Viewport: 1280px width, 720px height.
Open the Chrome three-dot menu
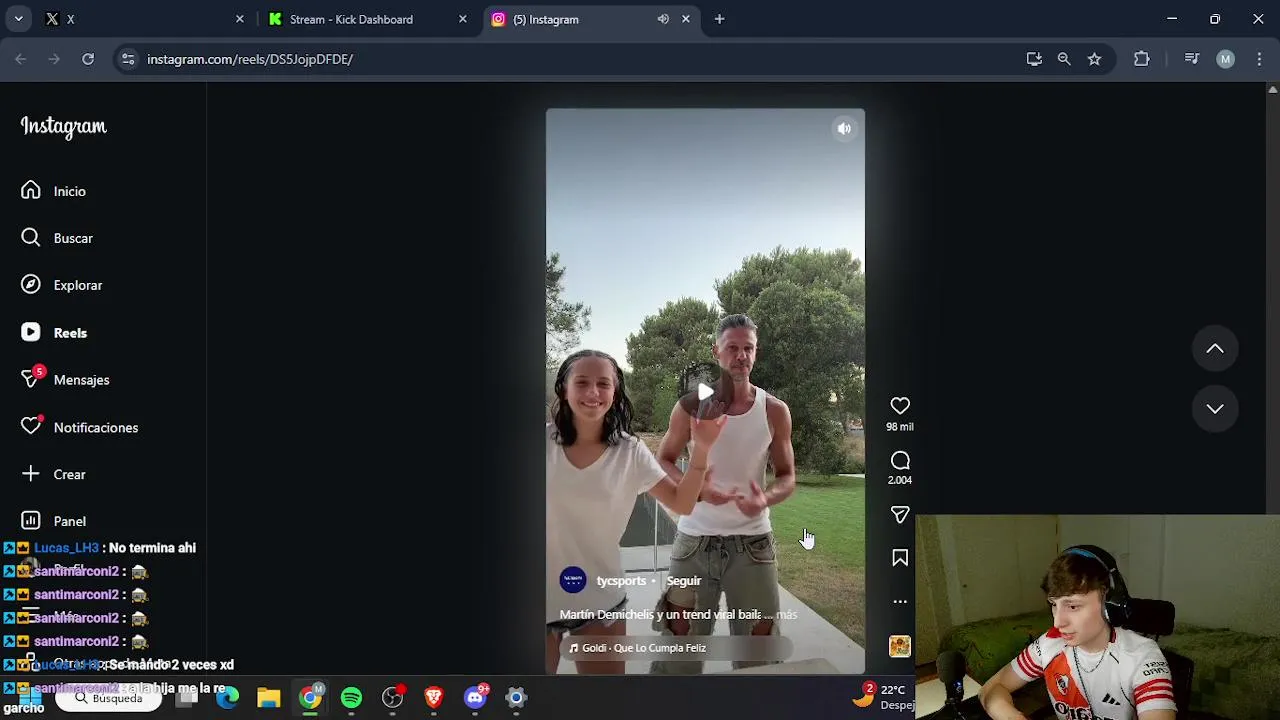point(1259,59)
